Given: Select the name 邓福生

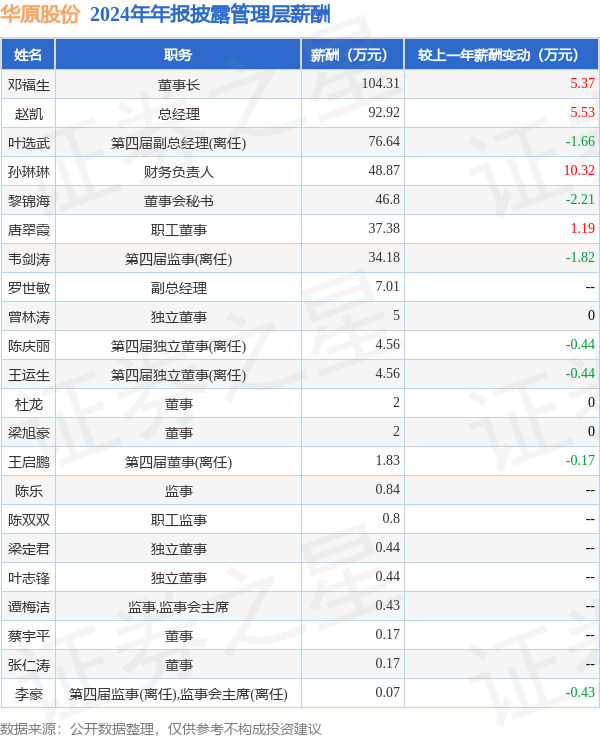Looking at the screenshot, I should click(29, 85).
